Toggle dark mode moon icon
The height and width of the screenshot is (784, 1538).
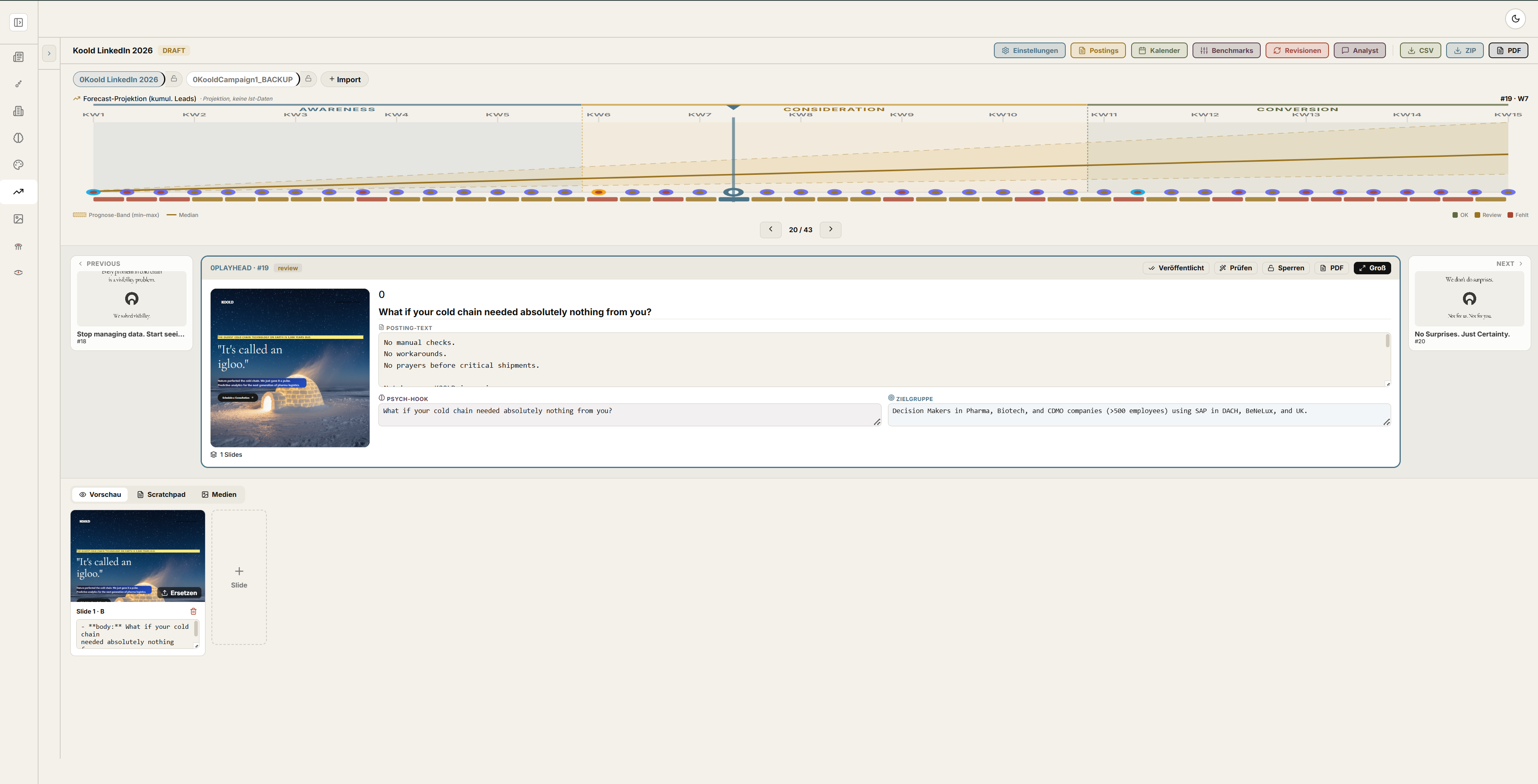[x=1515, y=18]
